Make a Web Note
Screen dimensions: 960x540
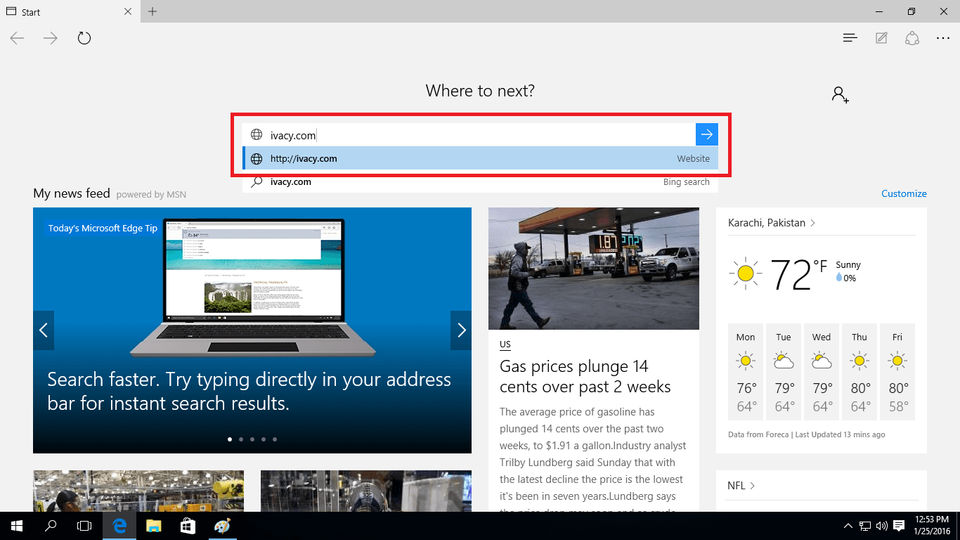881,38
